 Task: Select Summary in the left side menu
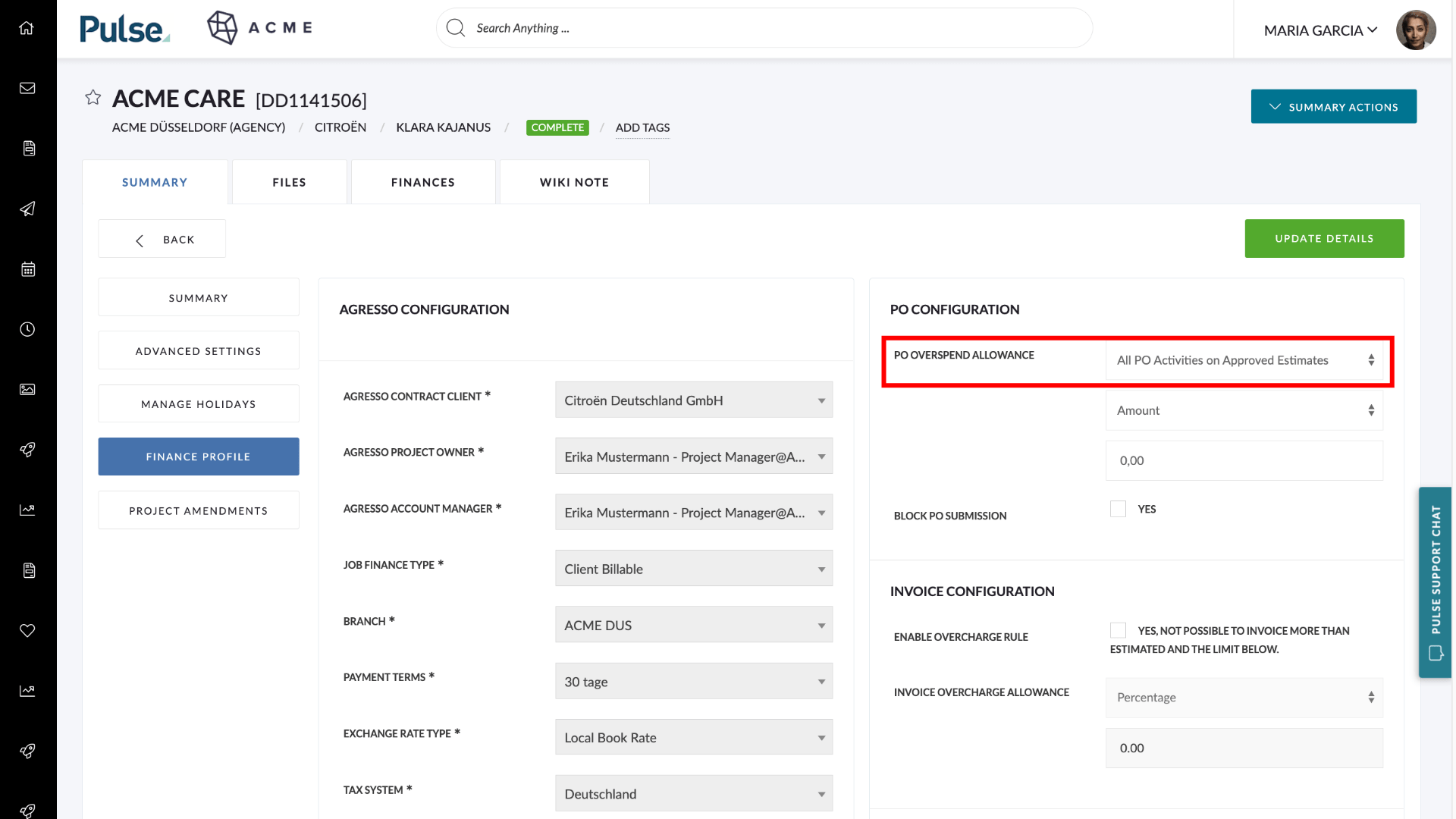[199, 297]
